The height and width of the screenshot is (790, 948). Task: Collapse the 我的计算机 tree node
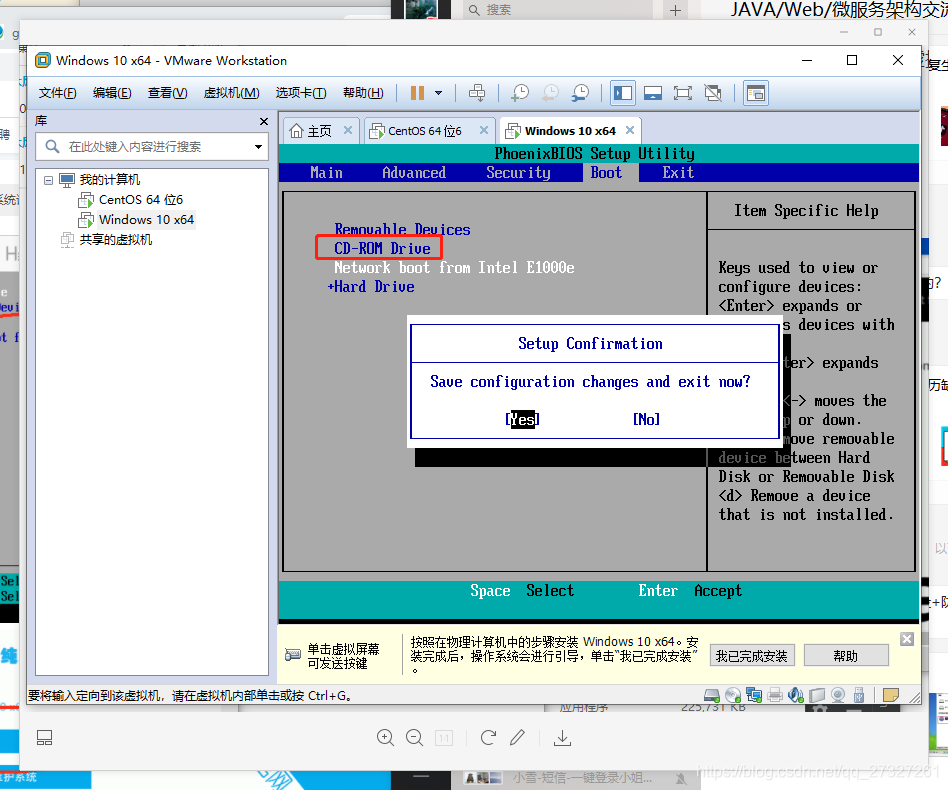click(48, 180)
